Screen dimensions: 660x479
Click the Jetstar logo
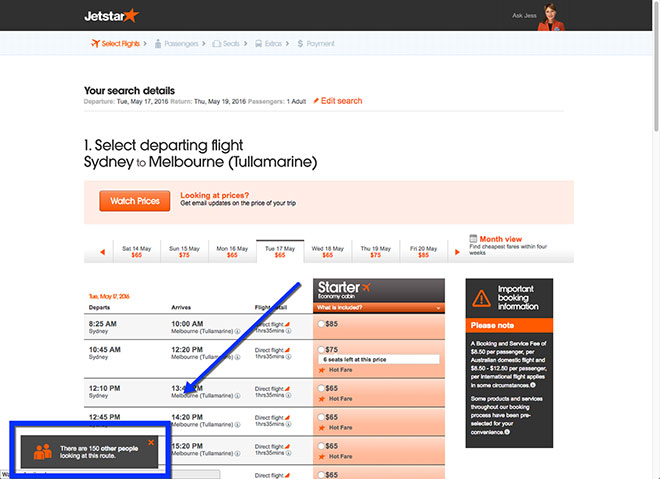tap(112, 16)
